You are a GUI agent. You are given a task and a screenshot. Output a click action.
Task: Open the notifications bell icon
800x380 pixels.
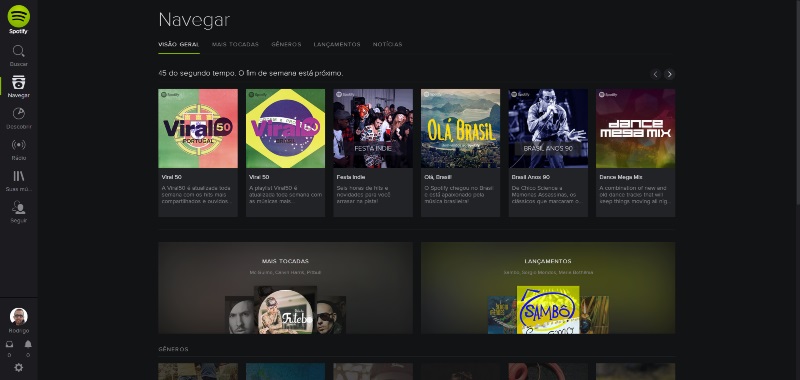pos(28,344)
